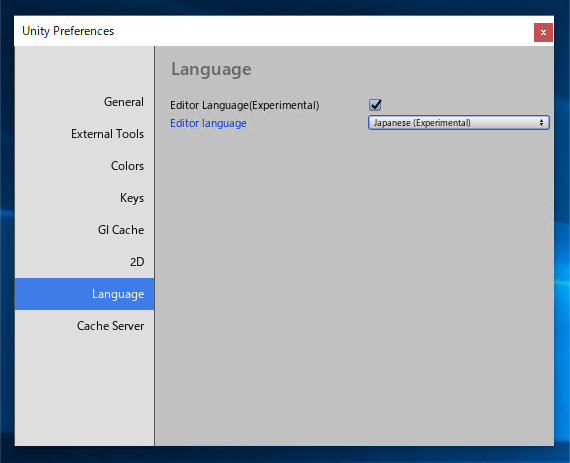
Task: Click the Unity Preferences title bar text
Action: click(x=68, y=31)
